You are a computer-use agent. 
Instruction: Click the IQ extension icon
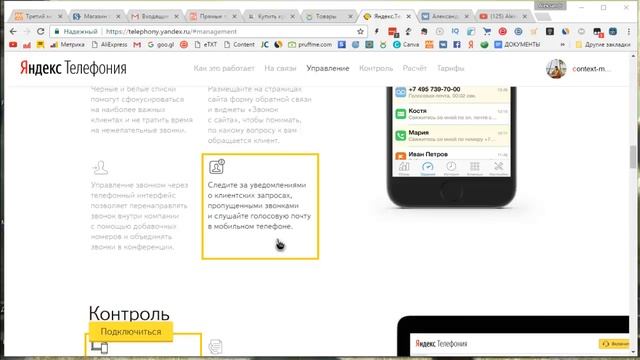[x=455, y=31]
